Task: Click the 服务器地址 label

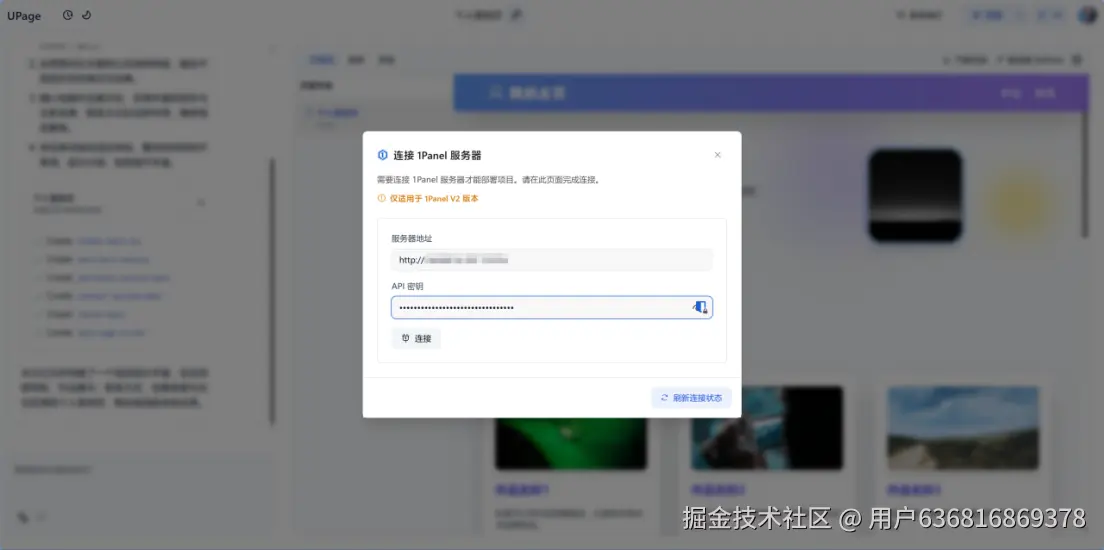Action: tap(412, 239)
